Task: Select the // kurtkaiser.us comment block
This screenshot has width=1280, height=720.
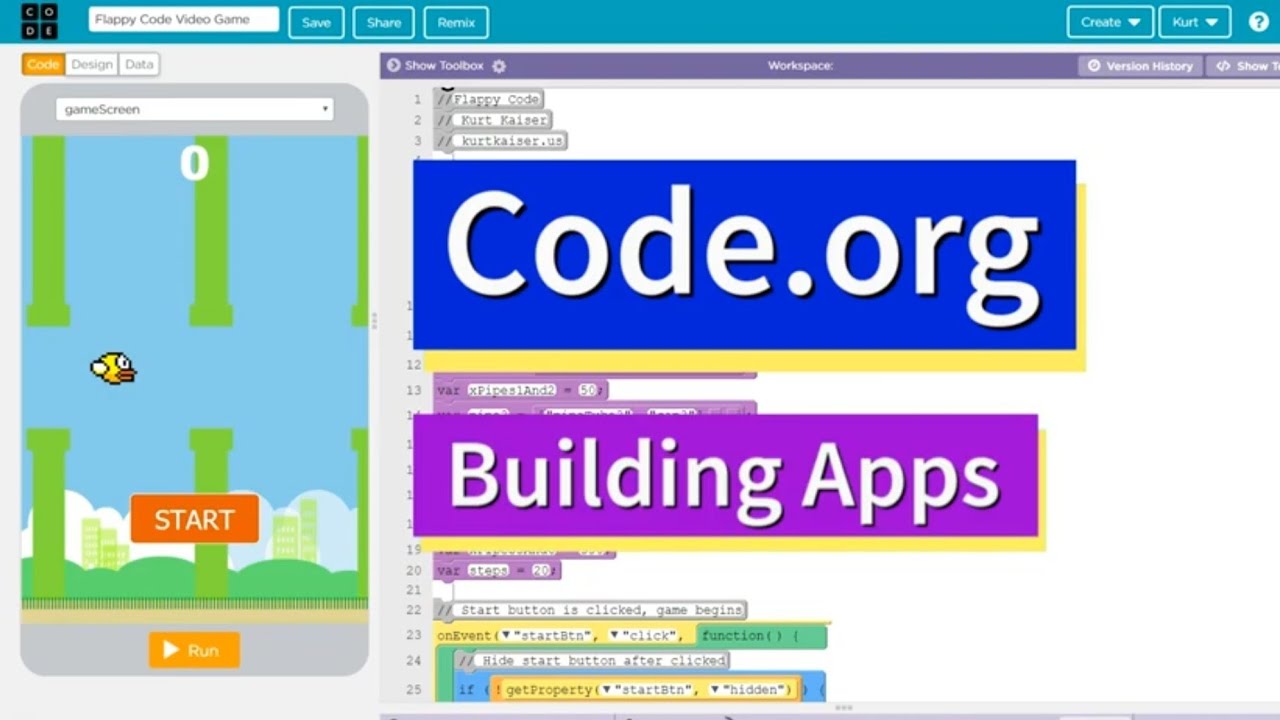Action: [x=501, y=141]
